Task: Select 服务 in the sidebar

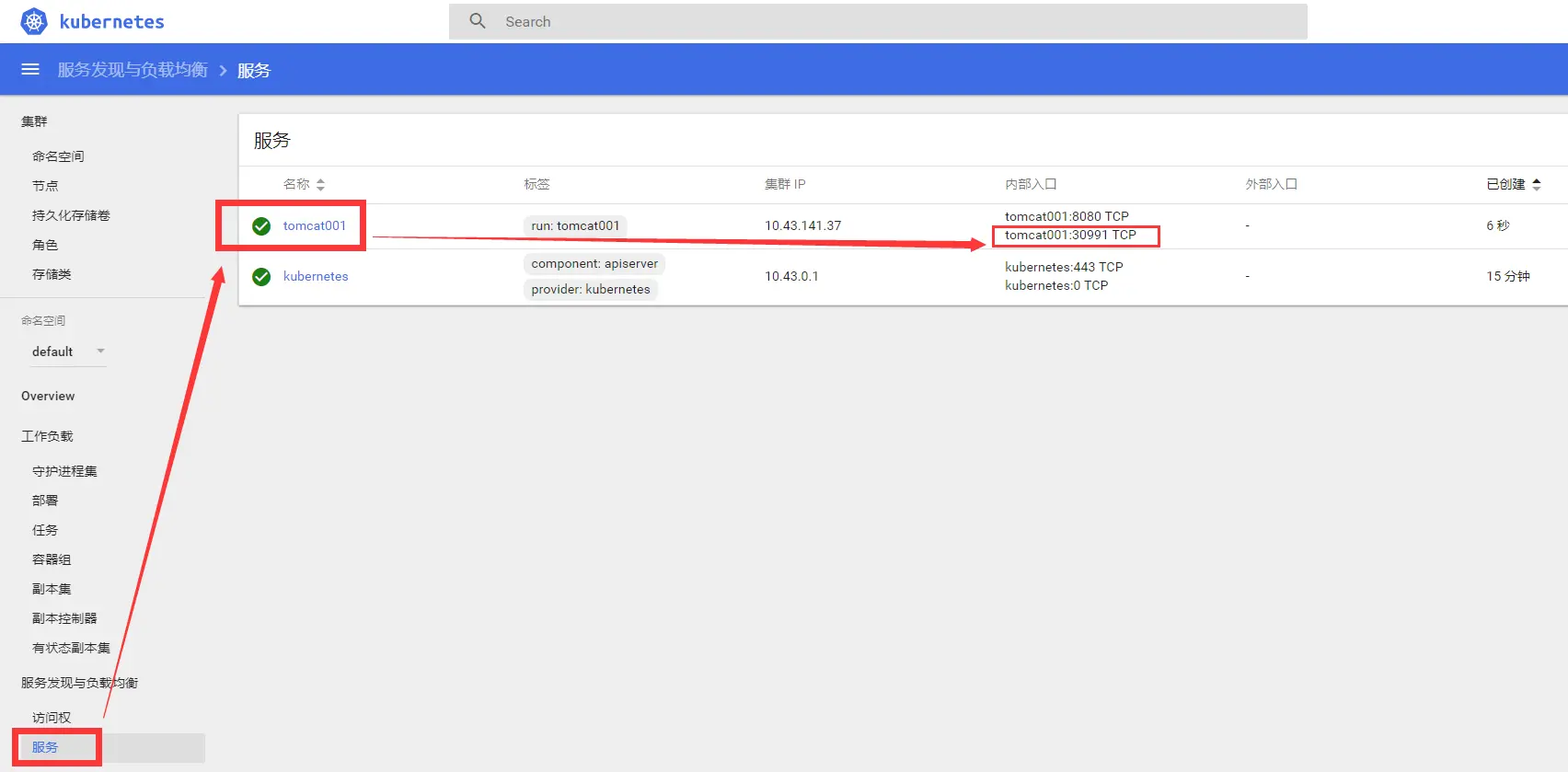Action: (x=45, y=747)
